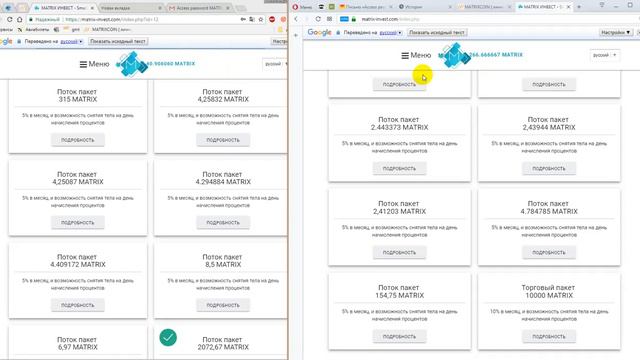The height and width of the screenshot is (360, 640).
Task: Open the Настройки dropdown in Opera translate bar
Action: tap(616, 33)
